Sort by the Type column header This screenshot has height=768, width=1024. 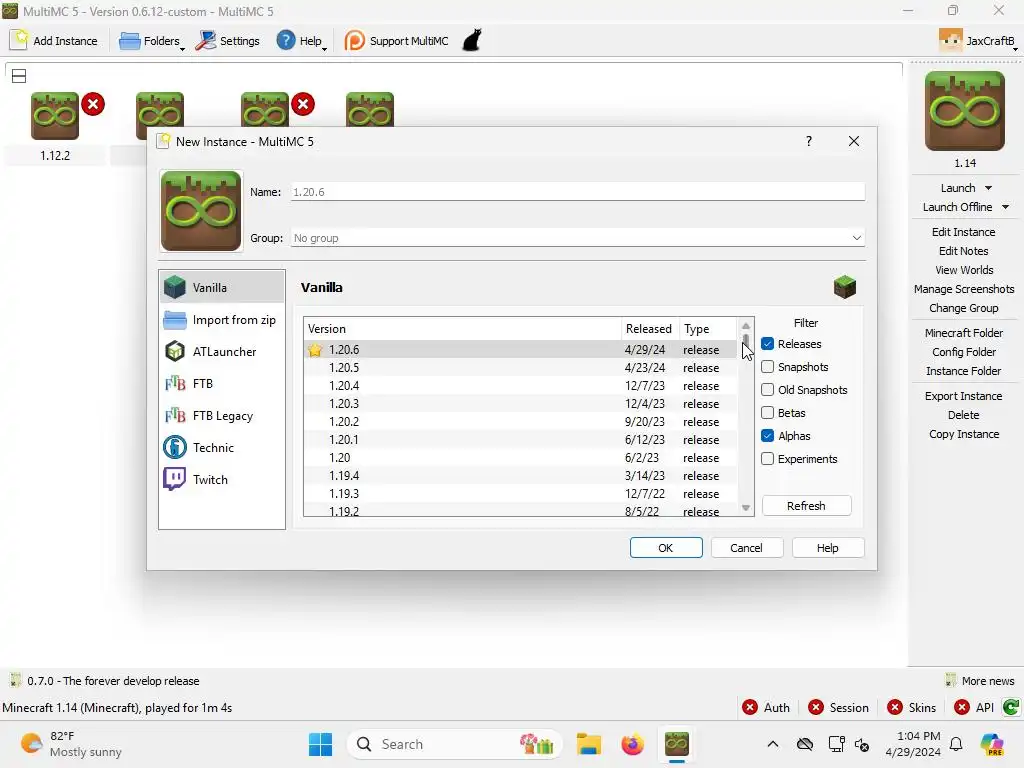[708, 328]
